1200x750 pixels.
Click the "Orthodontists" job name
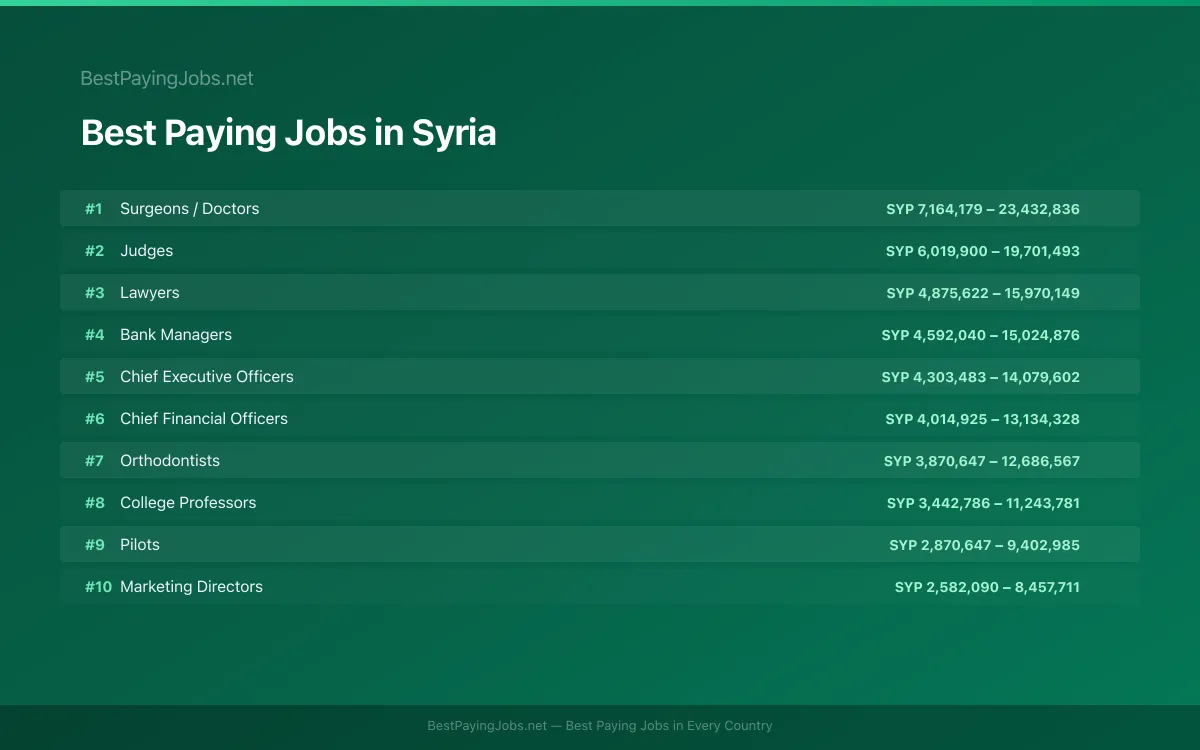(170, 461)
